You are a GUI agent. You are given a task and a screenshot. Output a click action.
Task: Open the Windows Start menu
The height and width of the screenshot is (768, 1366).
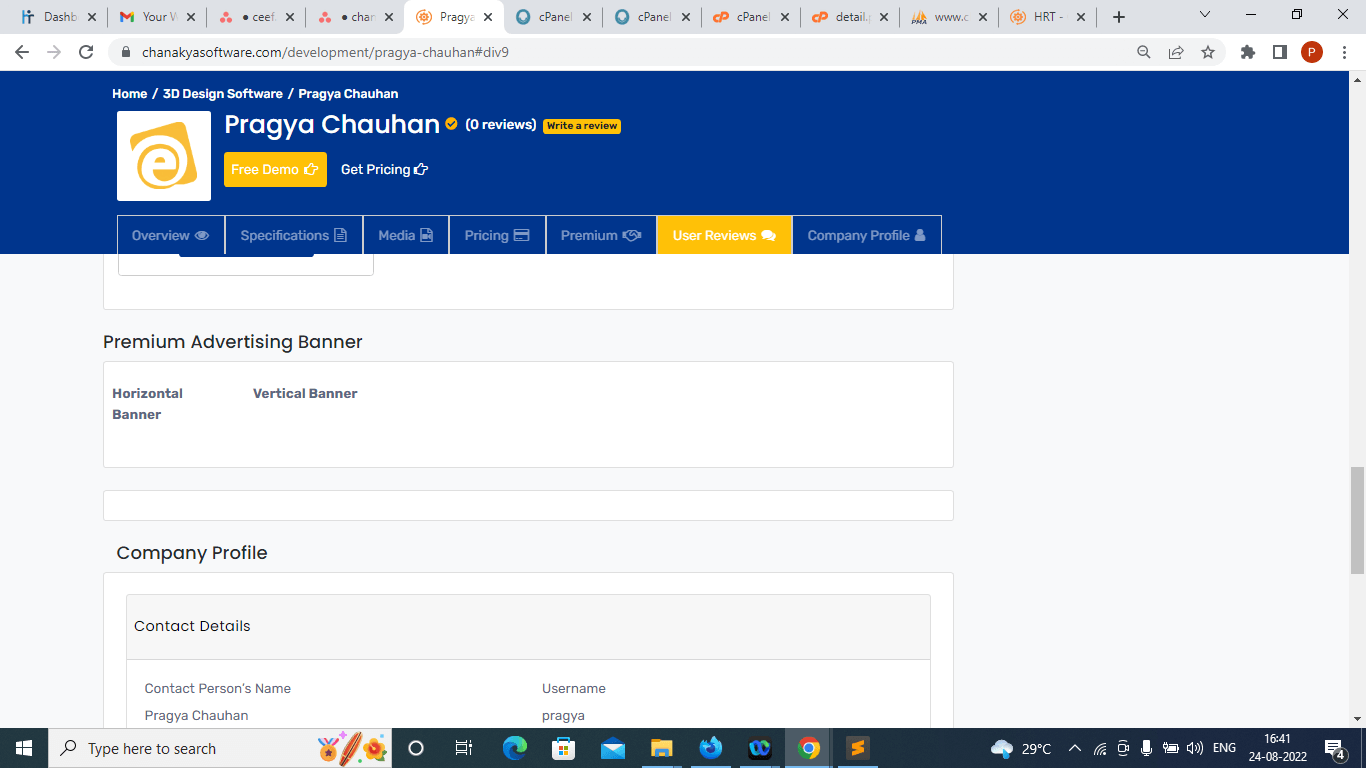pos(24,748)
